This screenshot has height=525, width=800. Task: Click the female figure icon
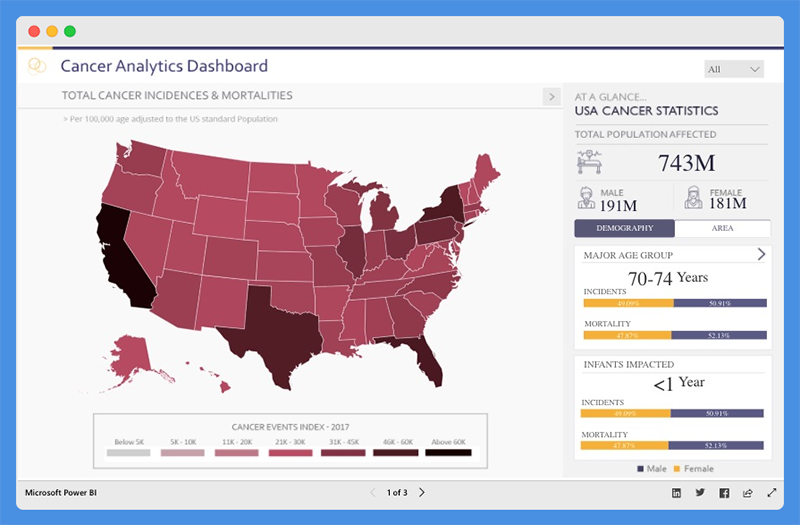tap(692, 198)
